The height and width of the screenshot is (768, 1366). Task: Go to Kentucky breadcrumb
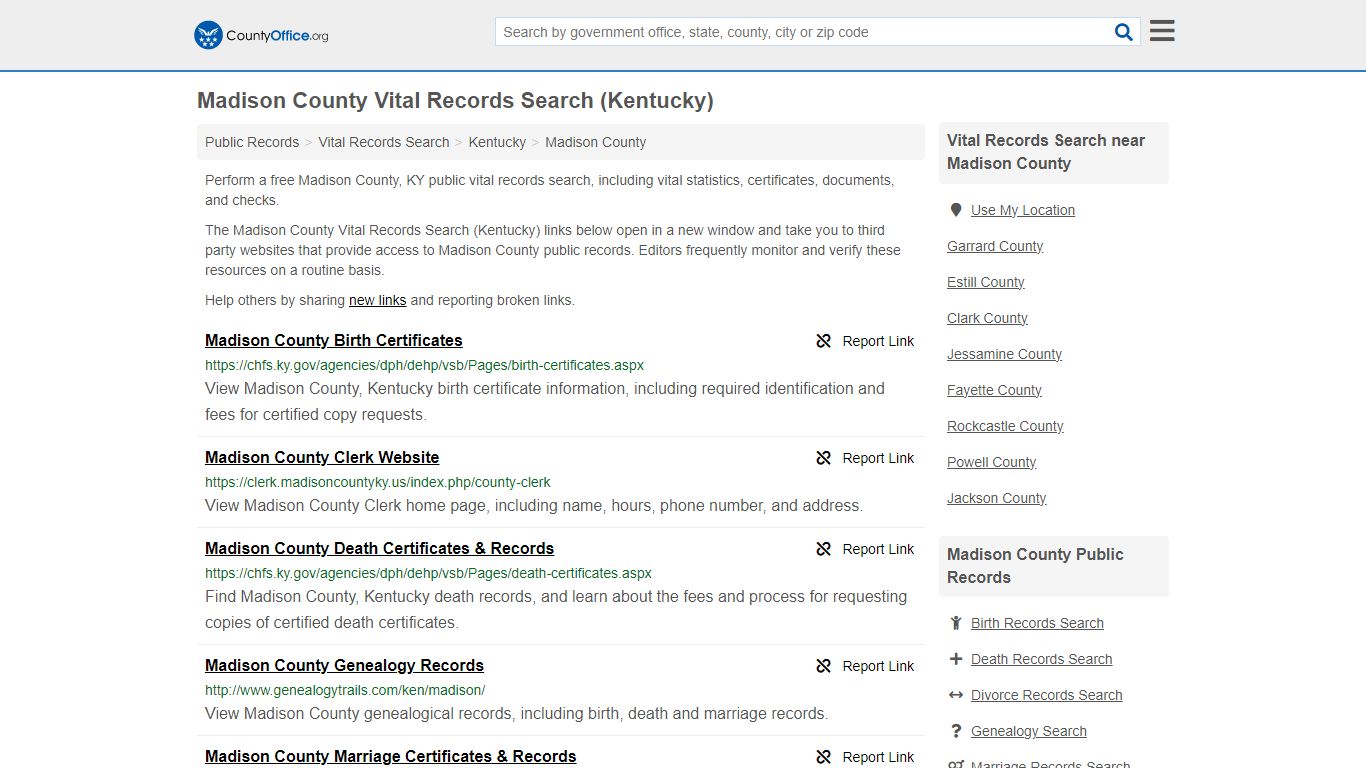[x=497, y=142]
